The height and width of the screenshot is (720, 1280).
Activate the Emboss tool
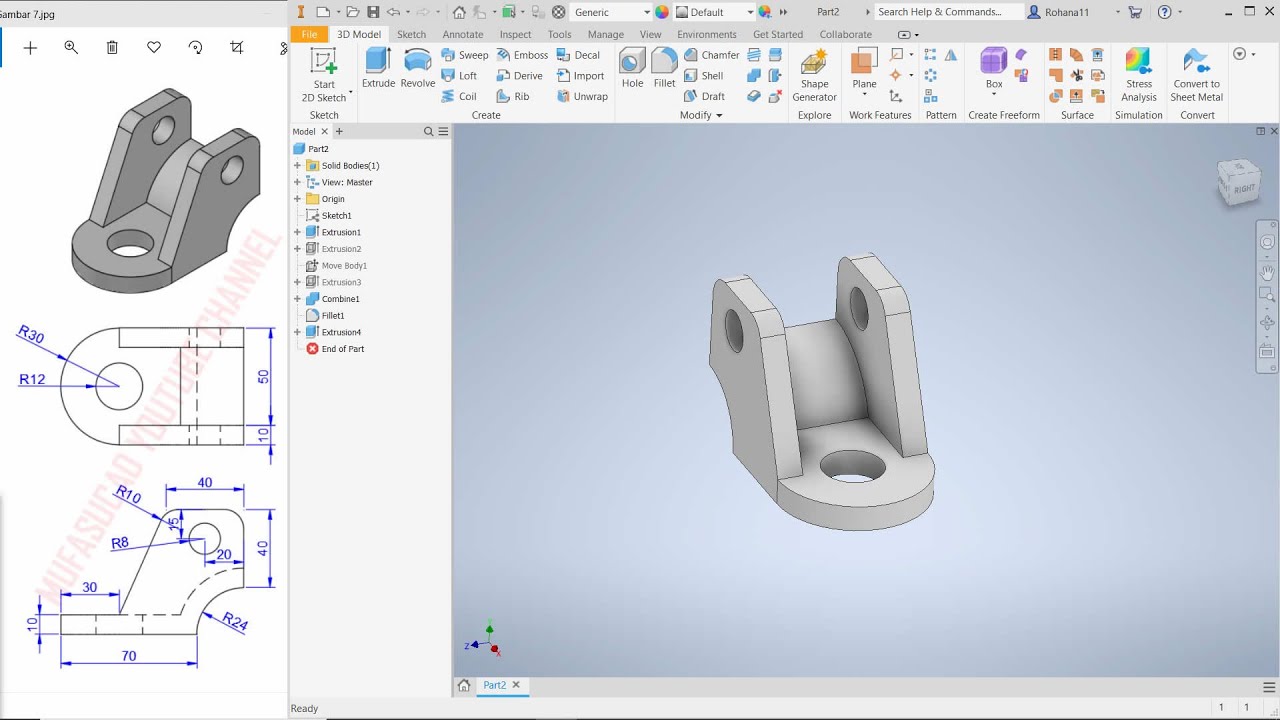pos(522,55)
